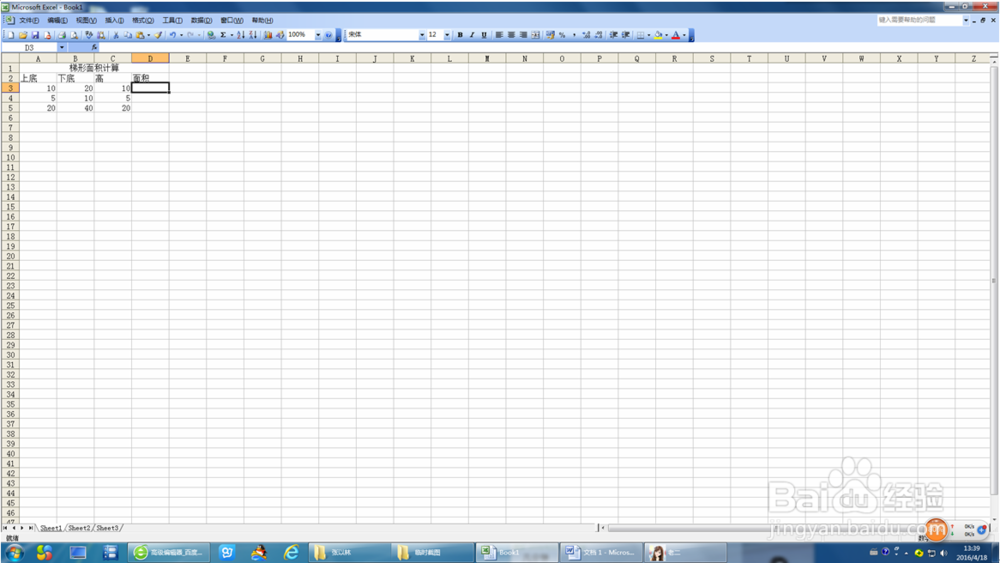Undo the last action
The image size is (1000, 563).
(x=172, y=35)
